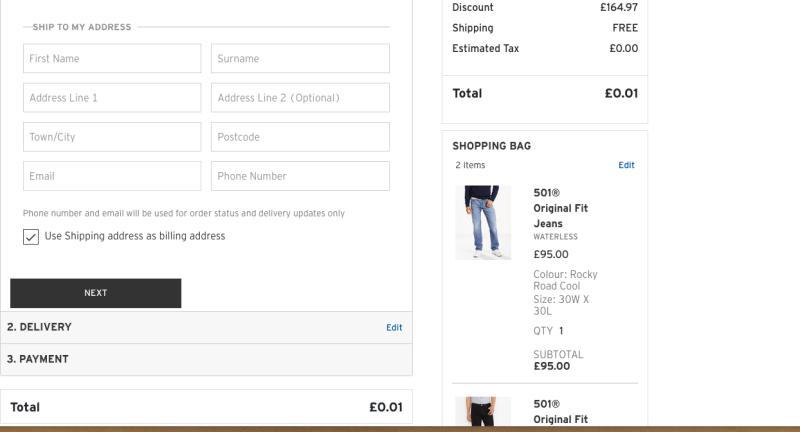The width and height of the screenshot is (800, 432).
Task: Click the Ship To My Address heading
Action: [x=82, y=27]
